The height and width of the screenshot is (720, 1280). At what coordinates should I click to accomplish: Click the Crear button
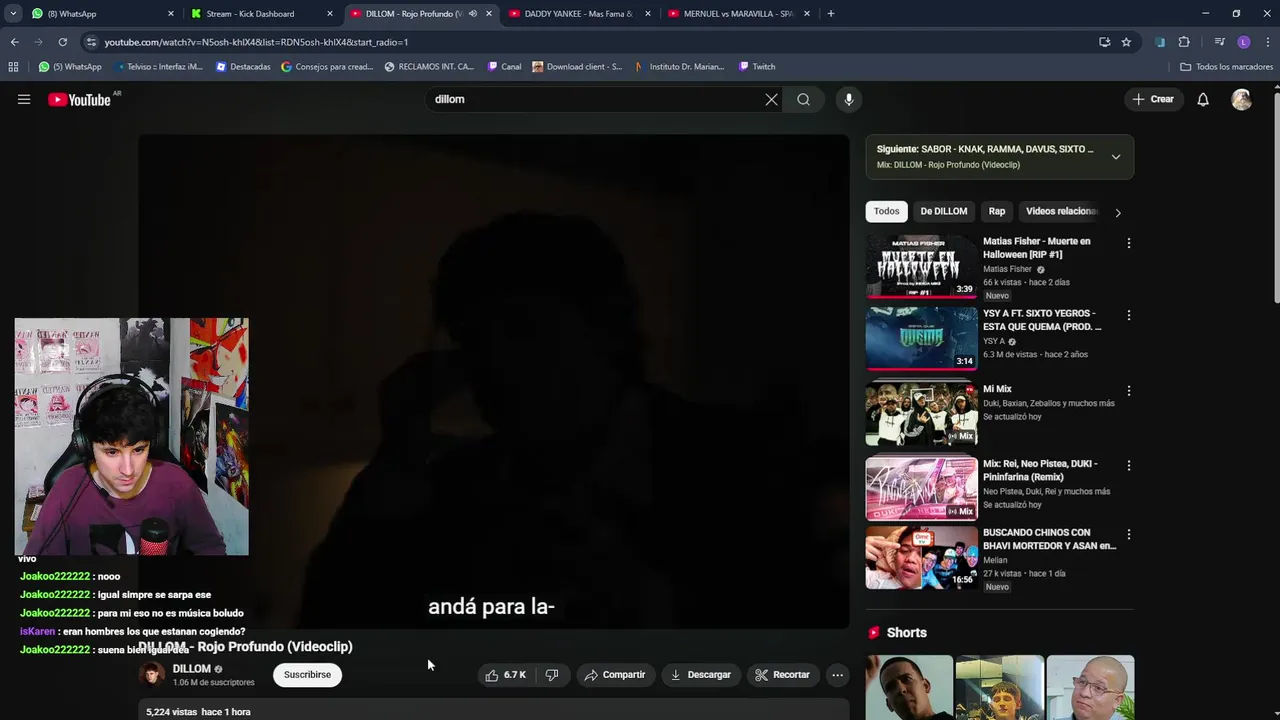pyautogui.click(x=1152, y=99)
